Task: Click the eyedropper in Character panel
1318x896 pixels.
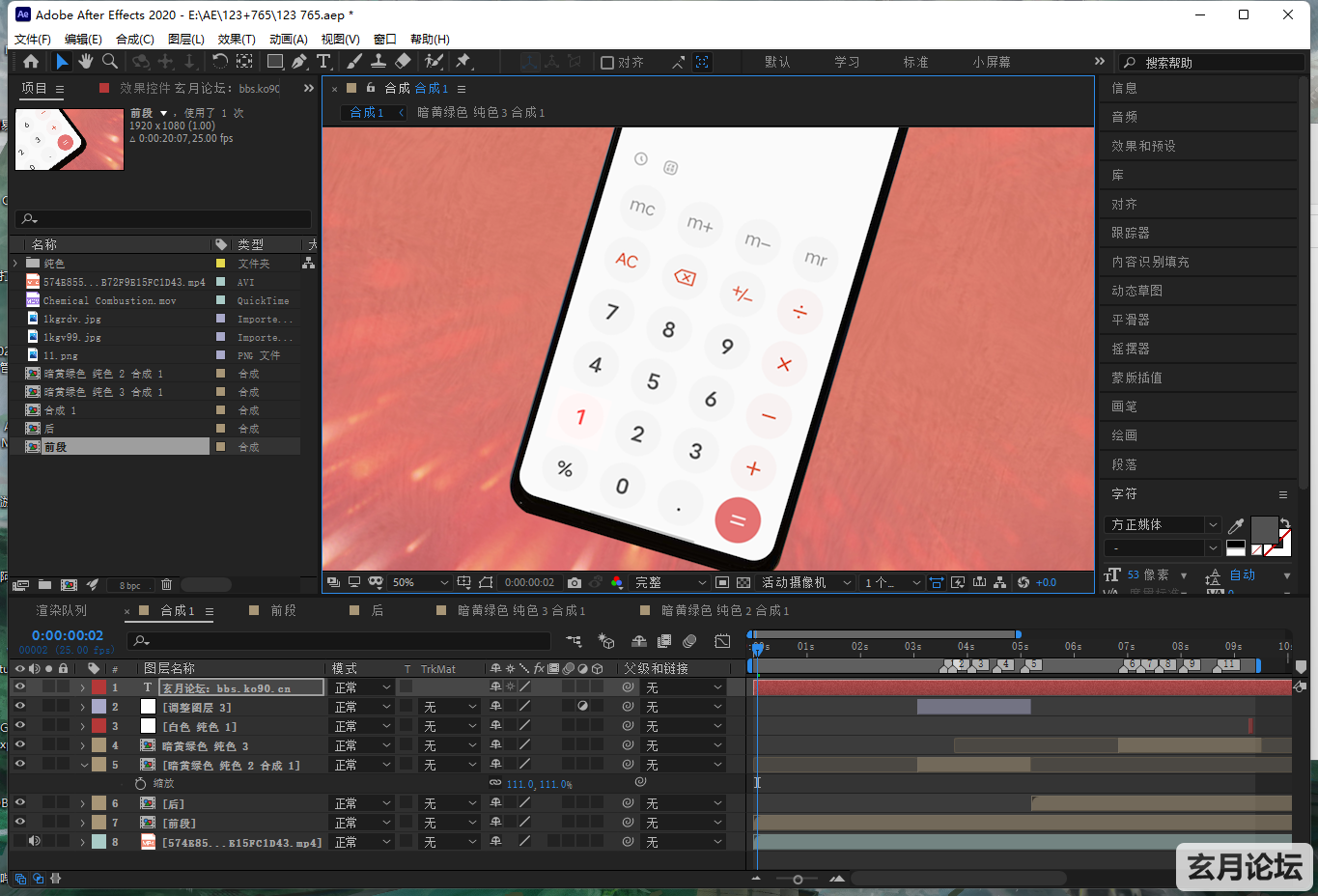Action: tap(1236, 526)
